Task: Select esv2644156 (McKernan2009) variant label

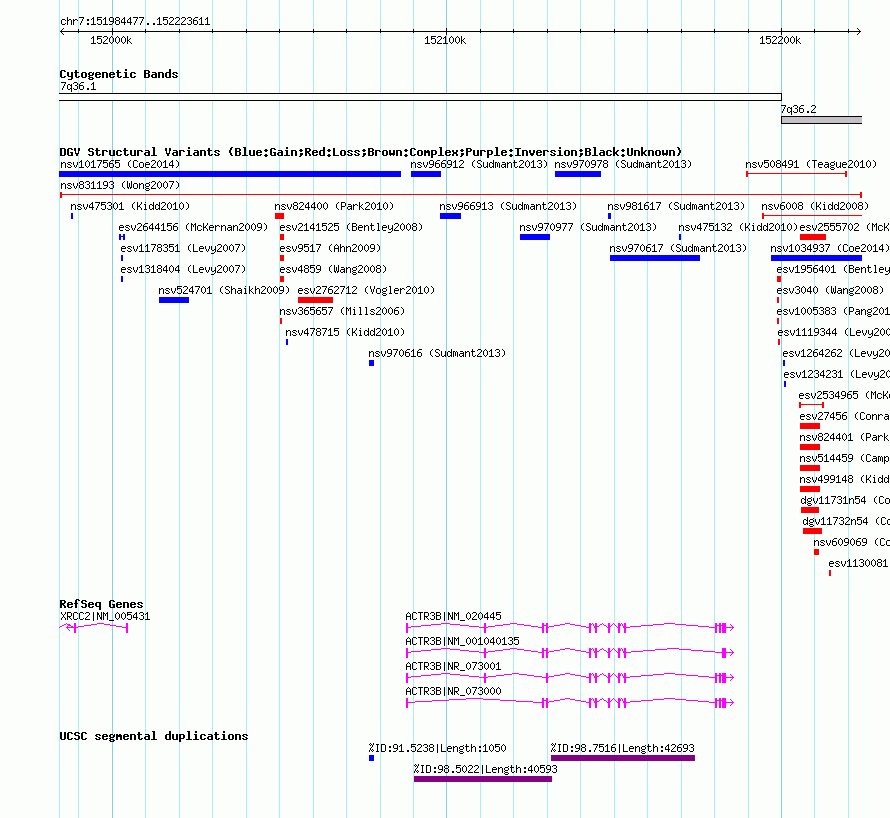Action: 193,227
